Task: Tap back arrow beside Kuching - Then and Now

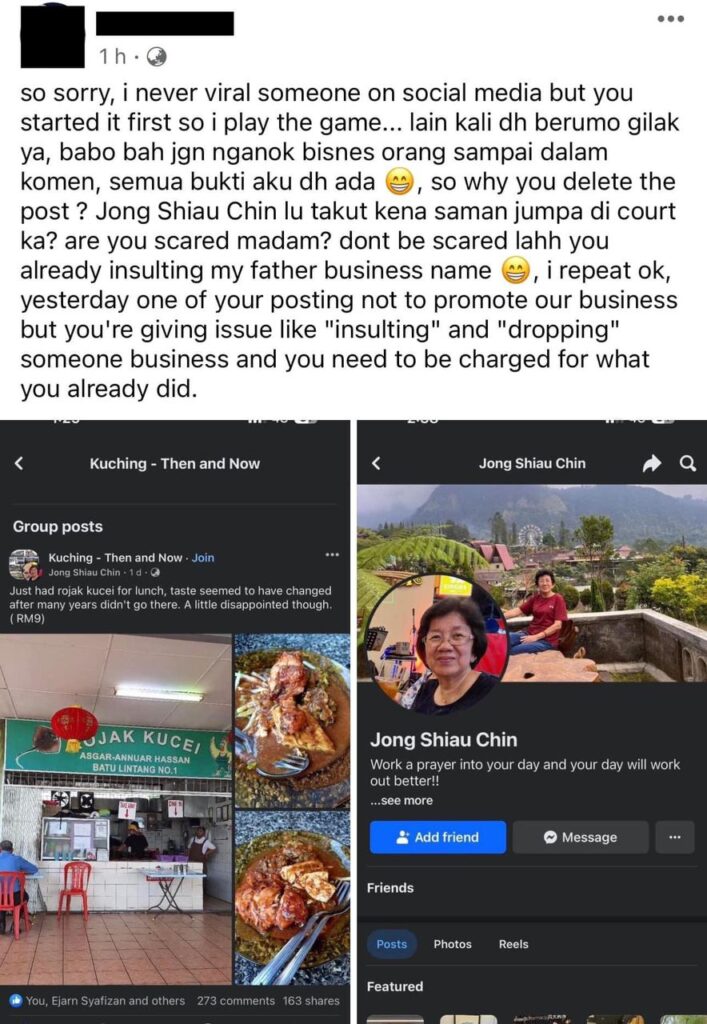Action: (19, 463)
